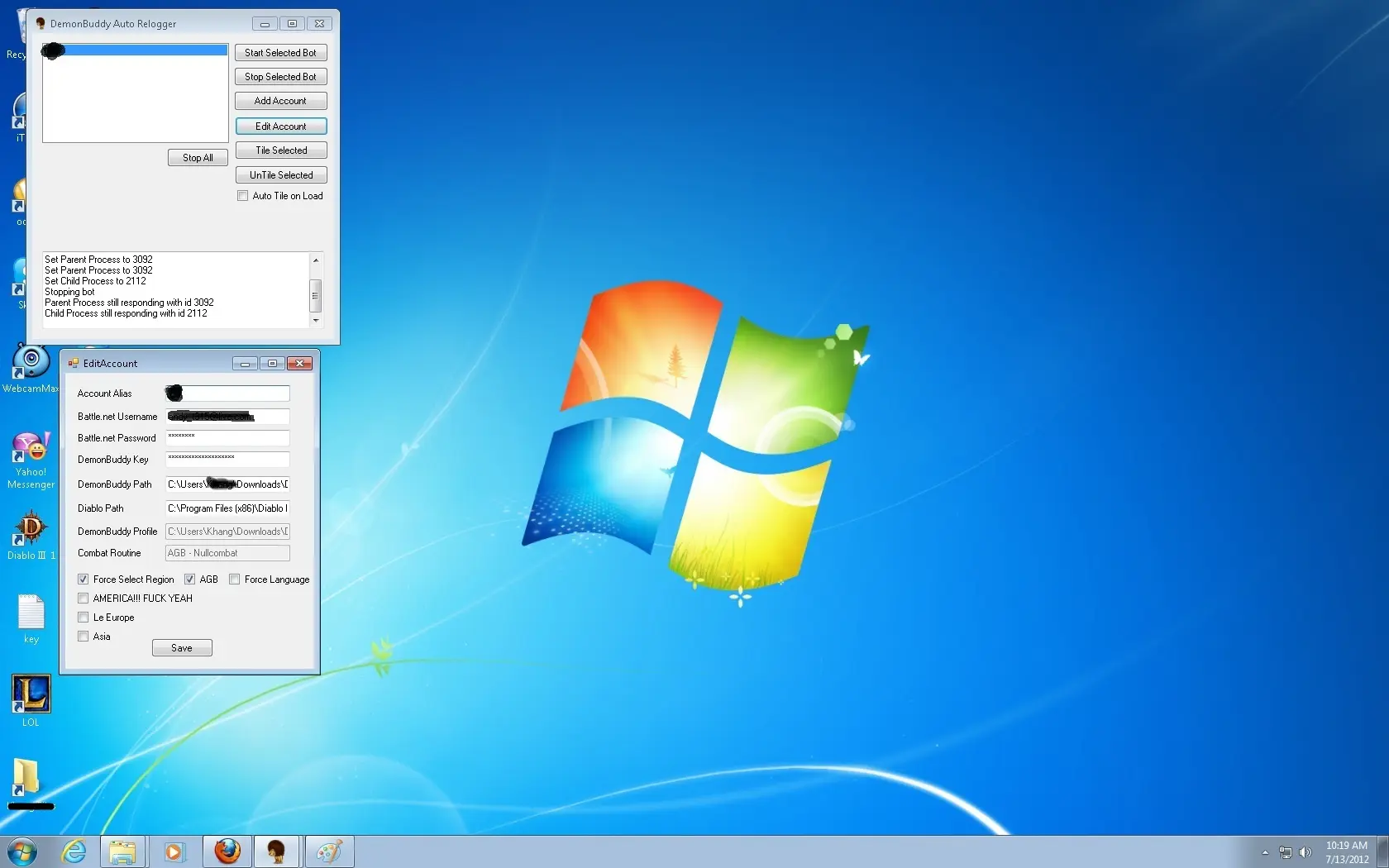The height and width of the screenshot is (868, 1389).
Task: Show desktop via taskbar corner button
Action: pos(1383,851)
